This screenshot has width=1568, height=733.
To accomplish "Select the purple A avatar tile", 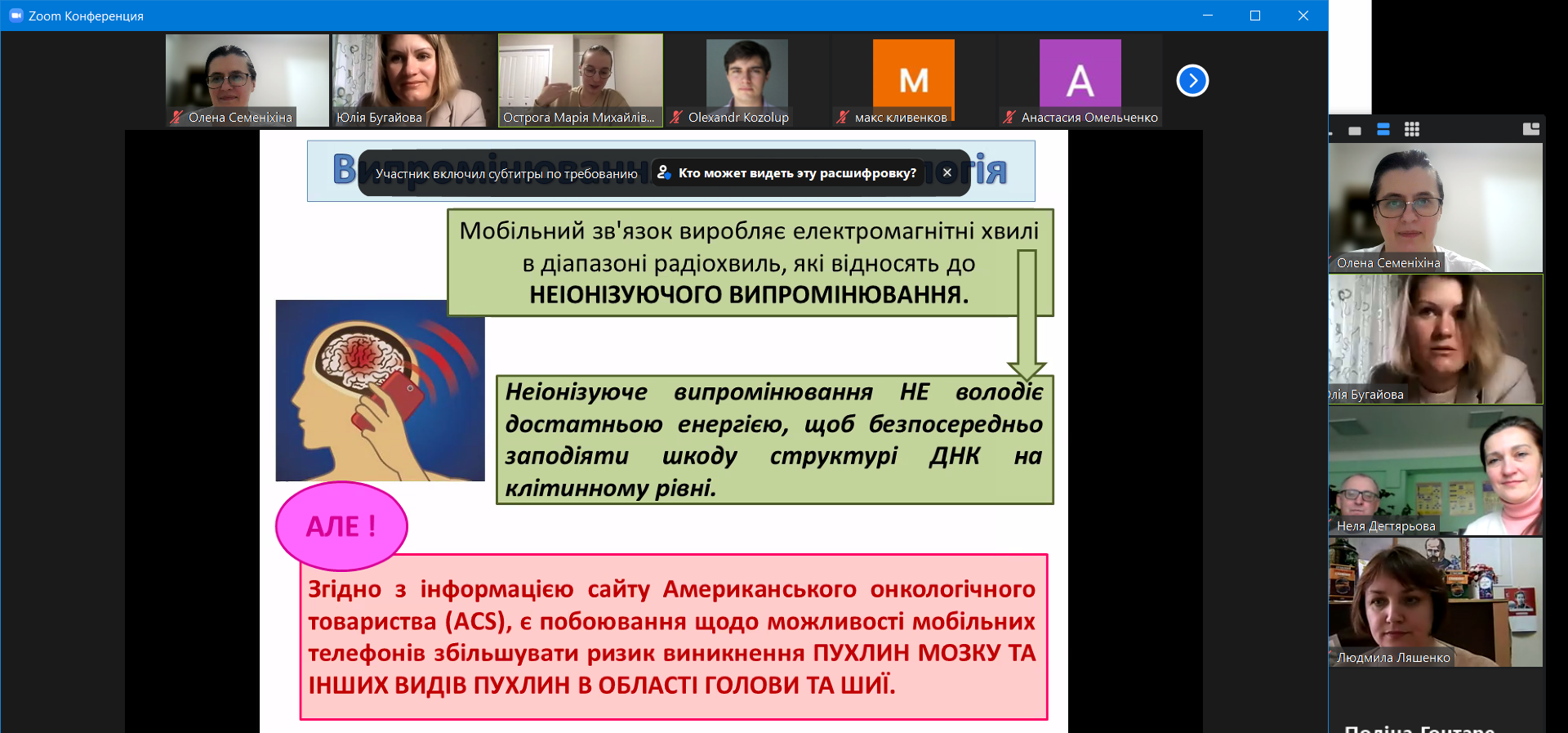I will click(x=1080, y=79).
